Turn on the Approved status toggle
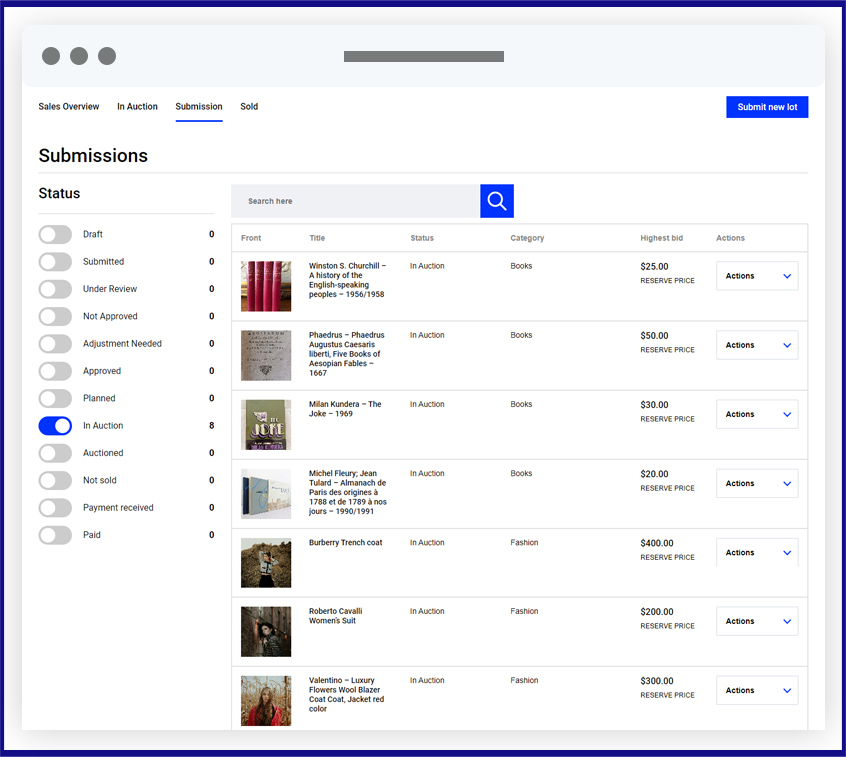846x757 pixels. coord(55,371)
